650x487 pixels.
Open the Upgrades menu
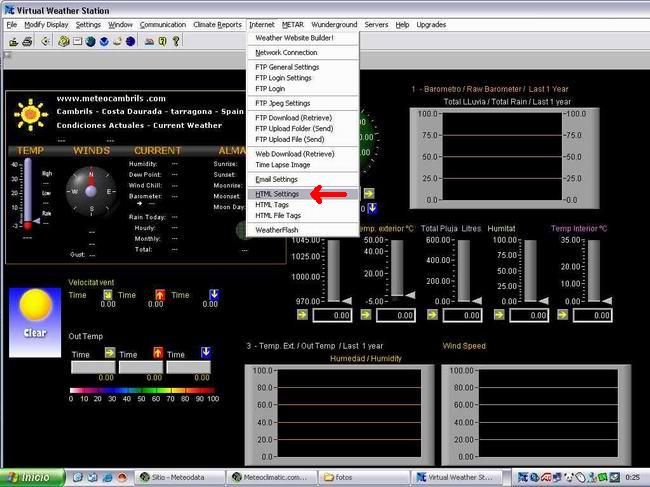(x=431, y=25)
